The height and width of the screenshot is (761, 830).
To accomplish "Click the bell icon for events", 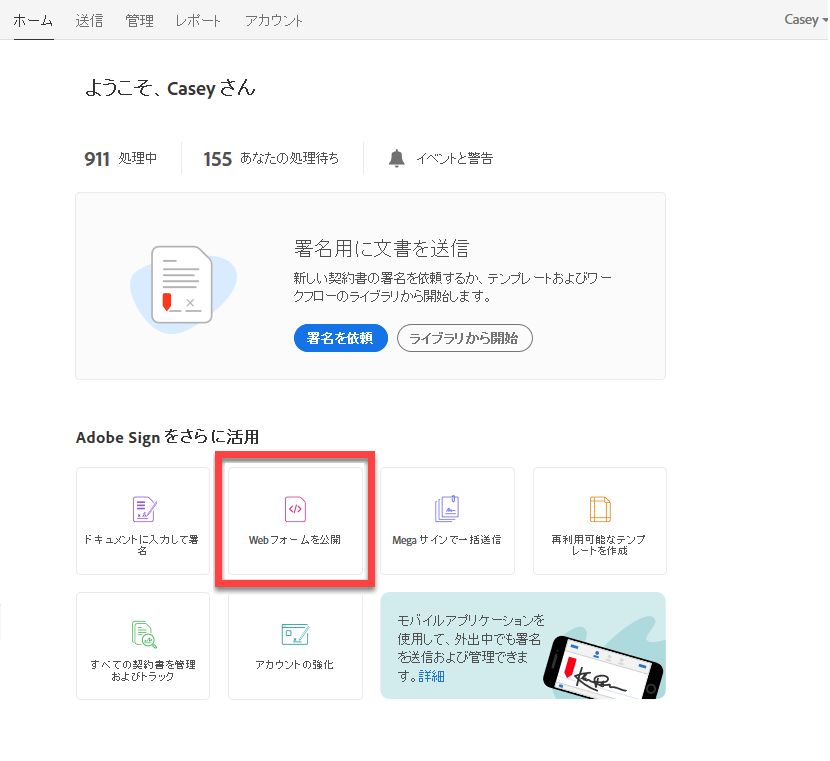I will point(396,158).
